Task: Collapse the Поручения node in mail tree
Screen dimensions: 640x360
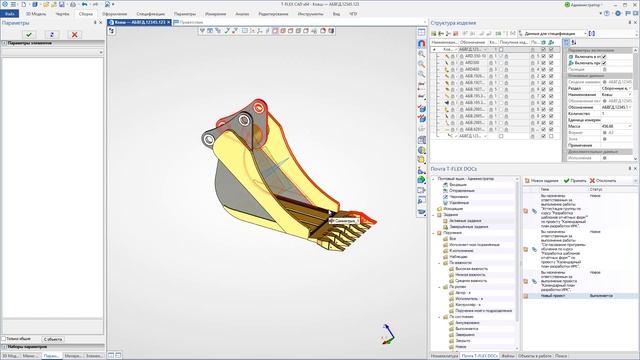Action: pos(434,233)
